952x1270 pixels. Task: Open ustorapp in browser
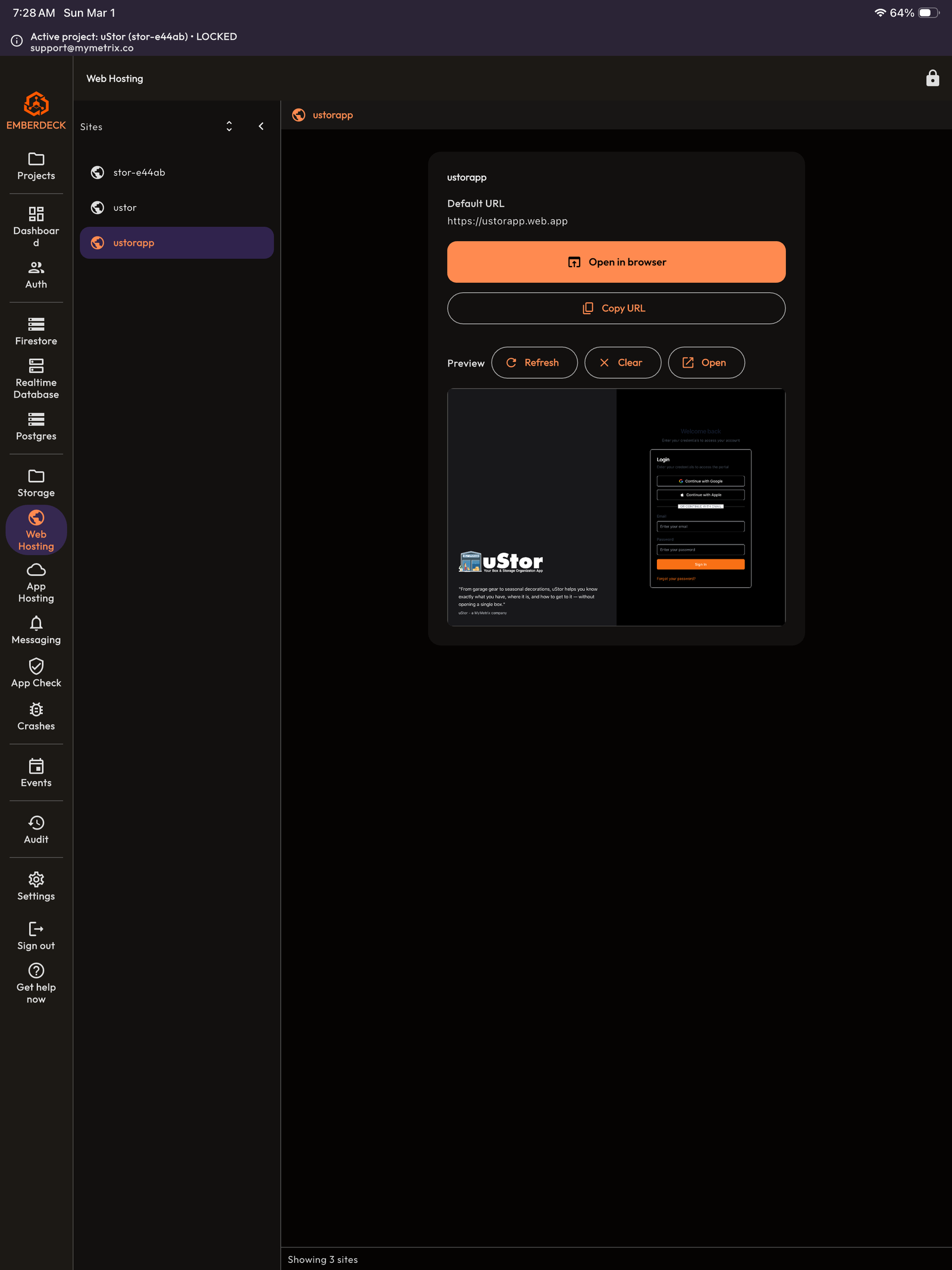pyautogui.click(x=616, y=261)
